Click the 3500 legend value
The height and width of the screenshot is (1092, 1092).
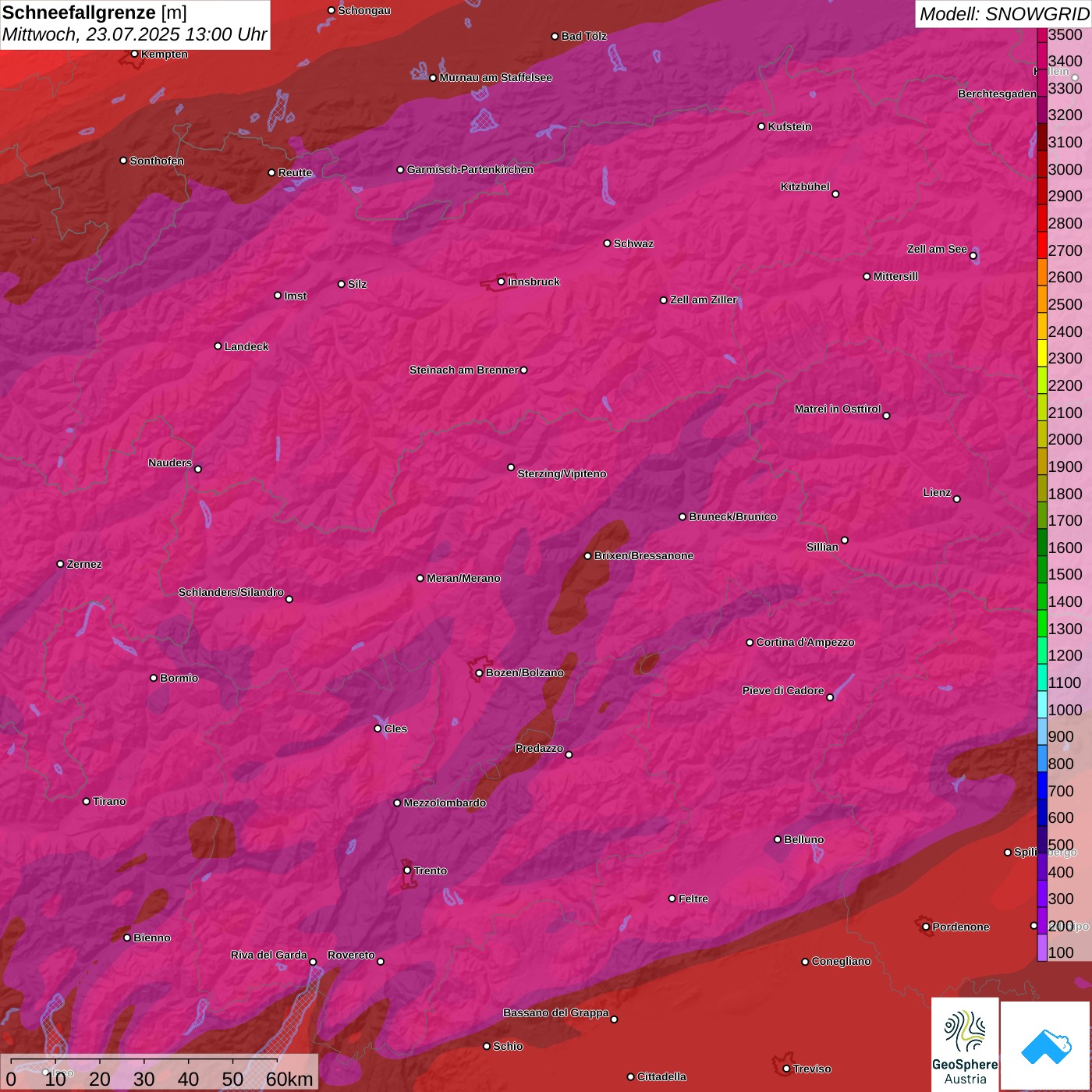click(x=1065, y=34)
